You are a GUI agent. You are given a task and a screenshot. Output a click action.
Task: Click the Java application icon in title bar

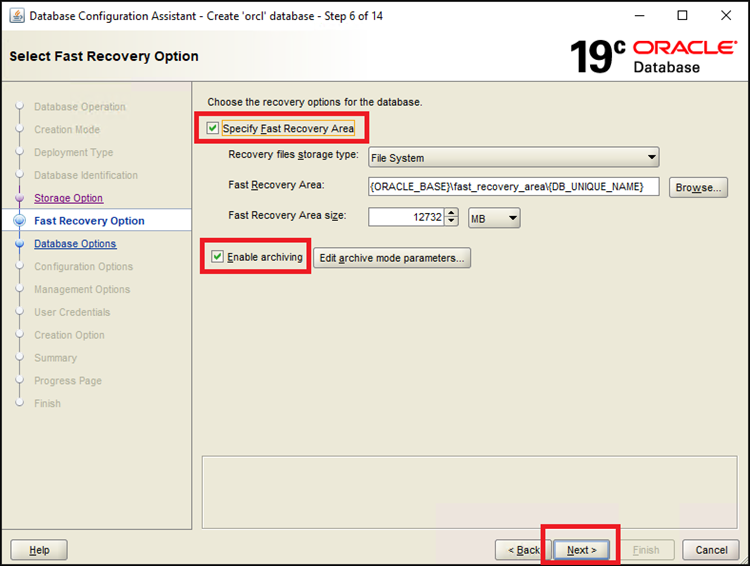click(17, 15)
